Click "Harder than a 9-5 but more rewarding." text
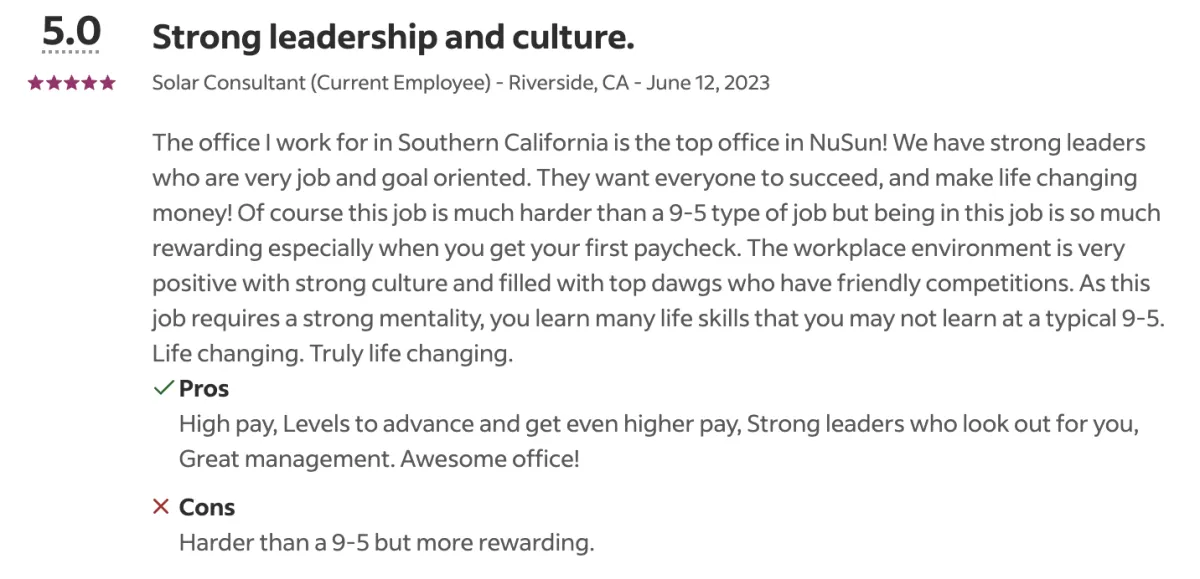The height and width of the screenshot is (579, 1200). (386, 544)
